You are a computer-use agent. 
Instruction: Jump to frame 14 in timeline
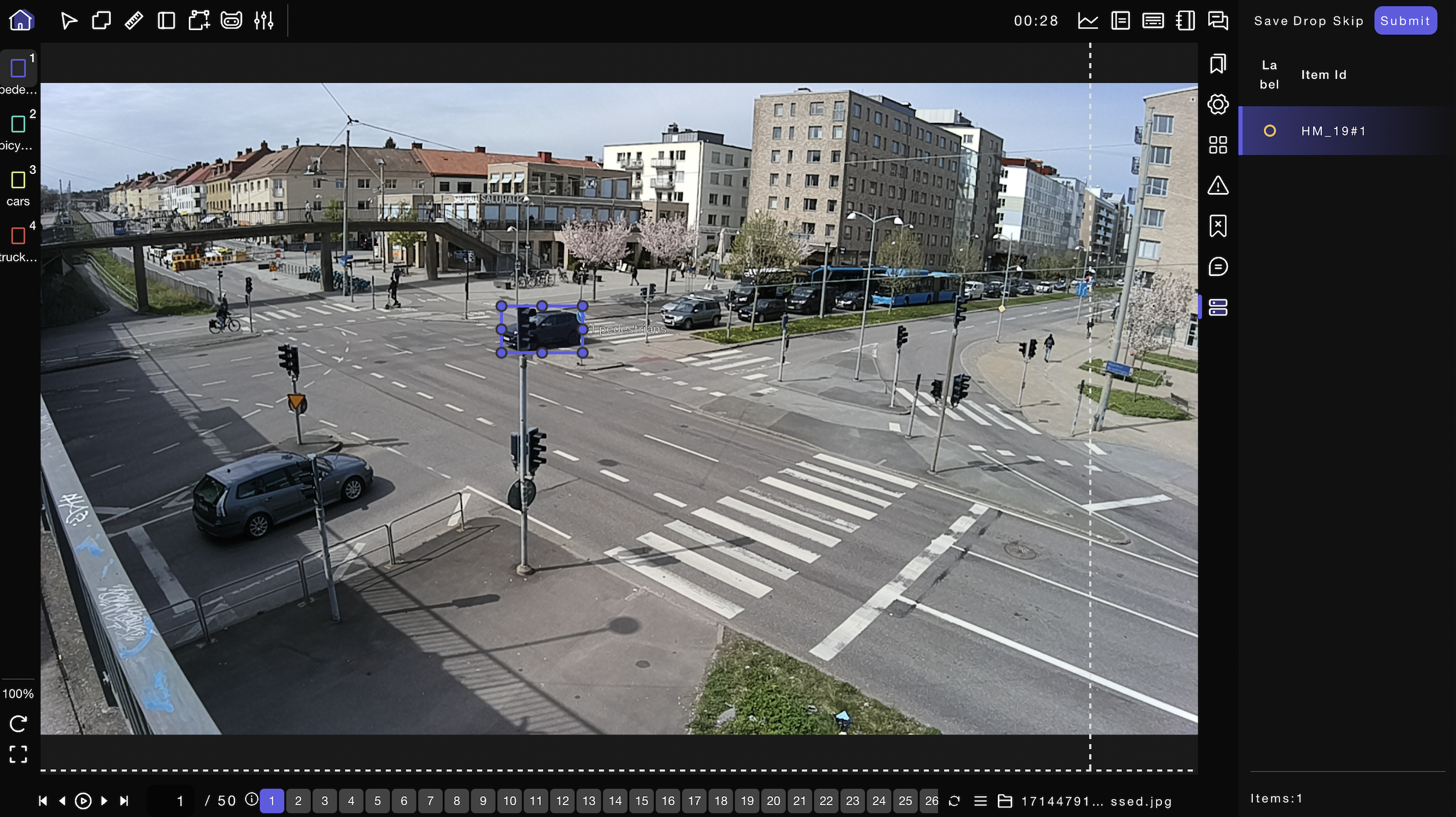pos(615,801)
